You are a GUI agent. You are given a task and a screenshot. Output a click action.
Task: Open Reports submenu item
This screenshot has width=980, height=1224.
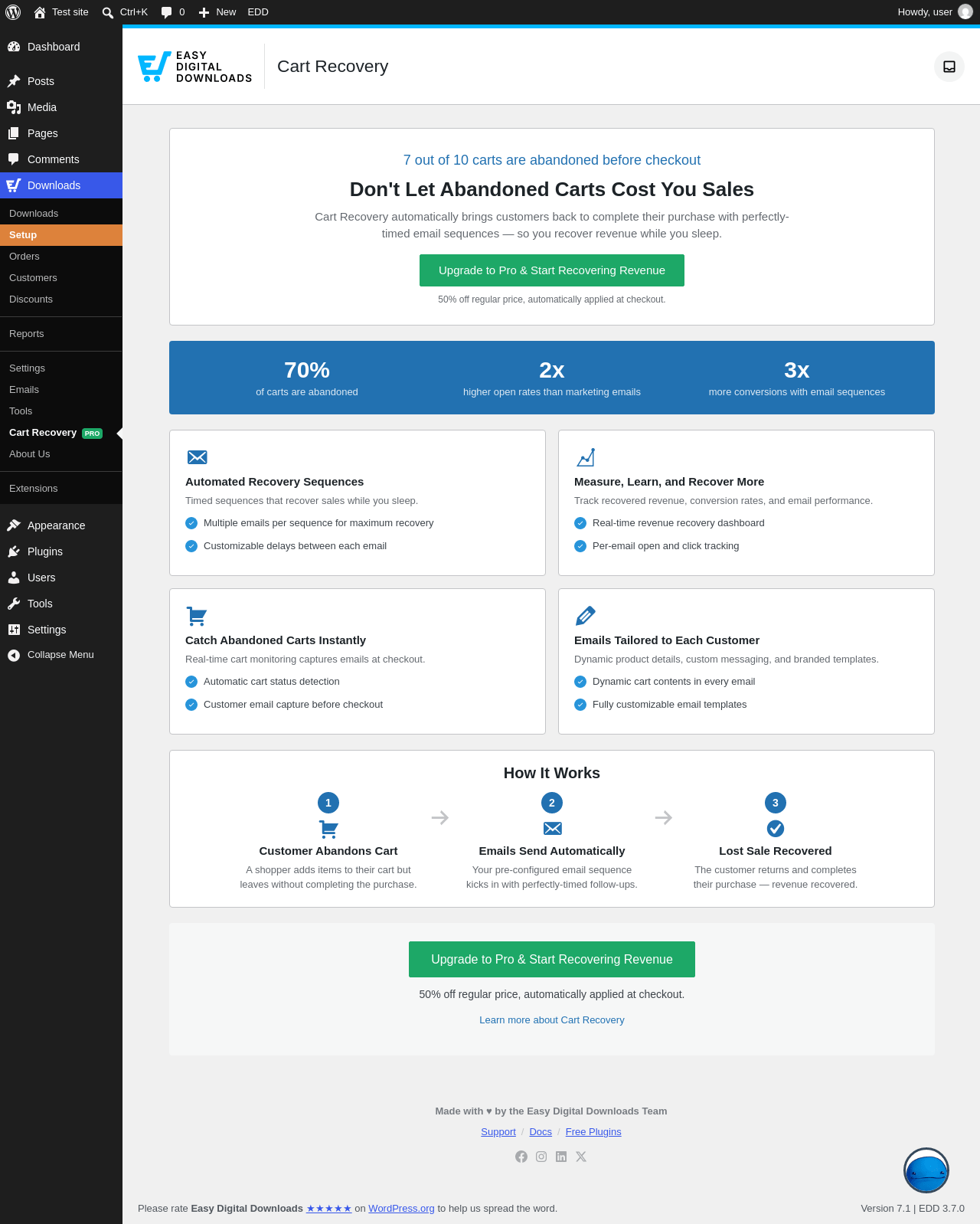61,334
